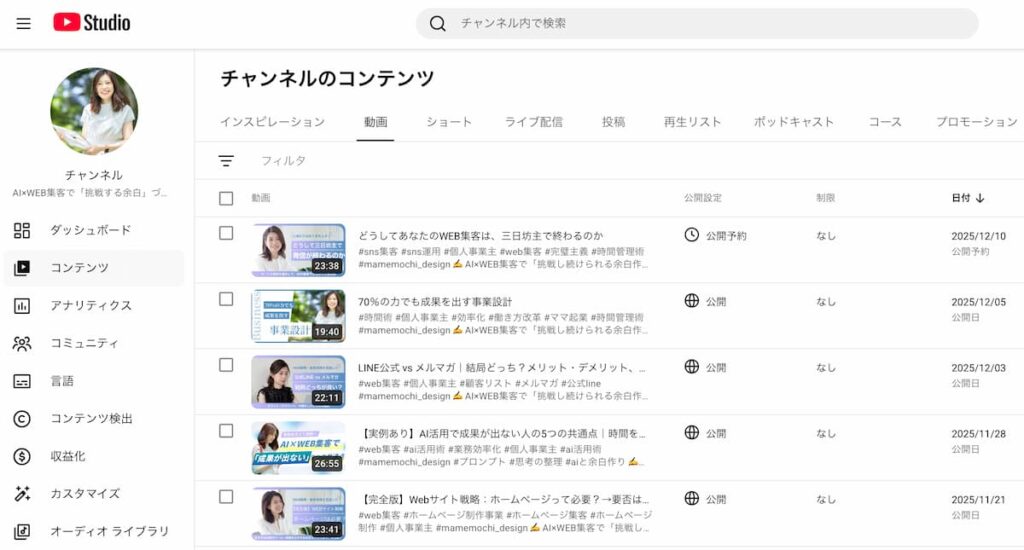The height and width of the screenshot is (550, 1024).
Task: Switch to the ショート tab
Action: tap(449, 122)
